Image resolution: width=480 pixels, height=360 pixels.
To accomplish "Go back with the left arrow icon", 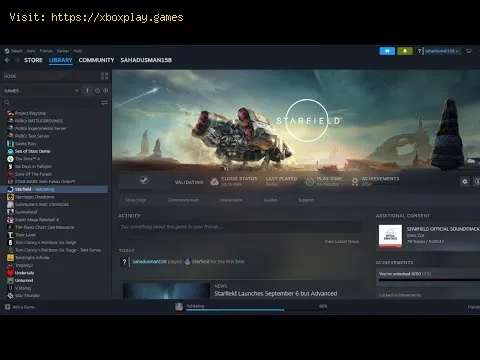I will point(8,60).
